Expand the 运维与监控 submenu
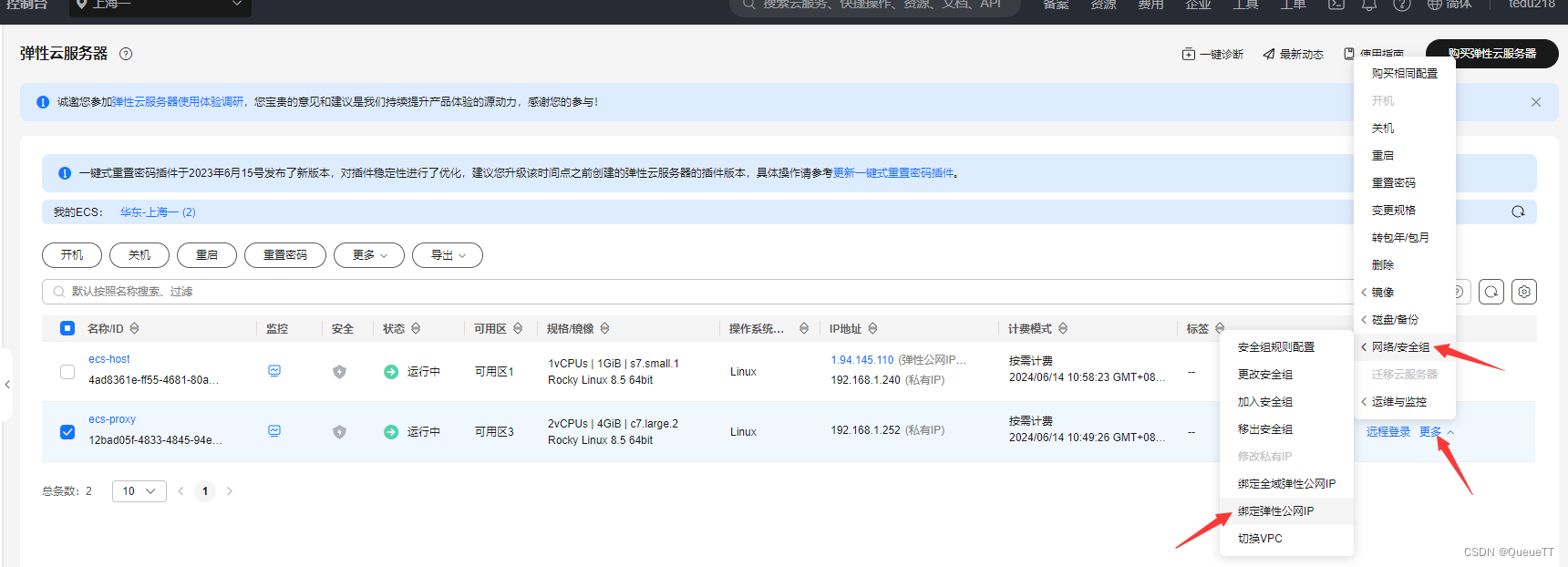1568x567 pixels. (x=1404, y=402)
